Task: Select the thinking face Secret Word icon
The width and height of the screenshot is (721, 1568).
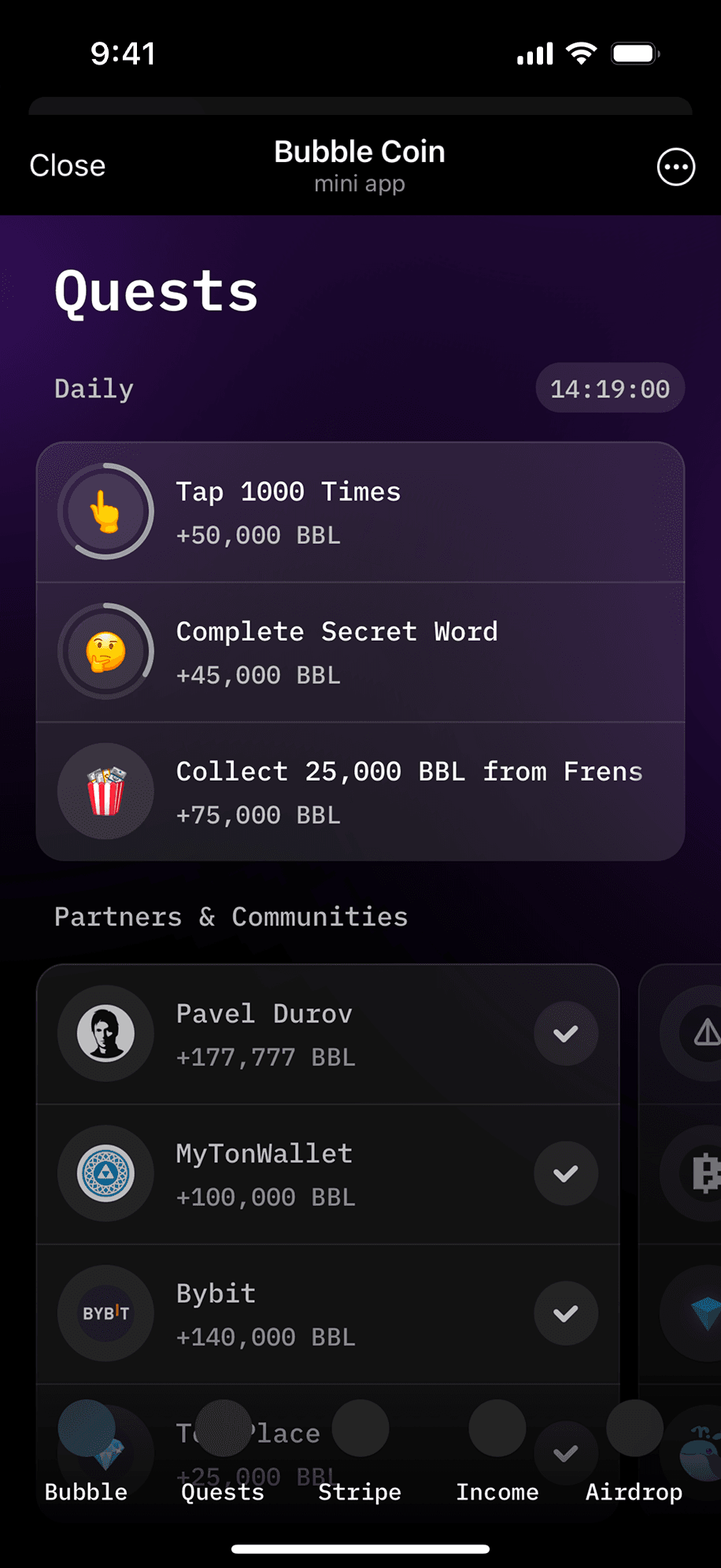Action: (x=105, y=652)
